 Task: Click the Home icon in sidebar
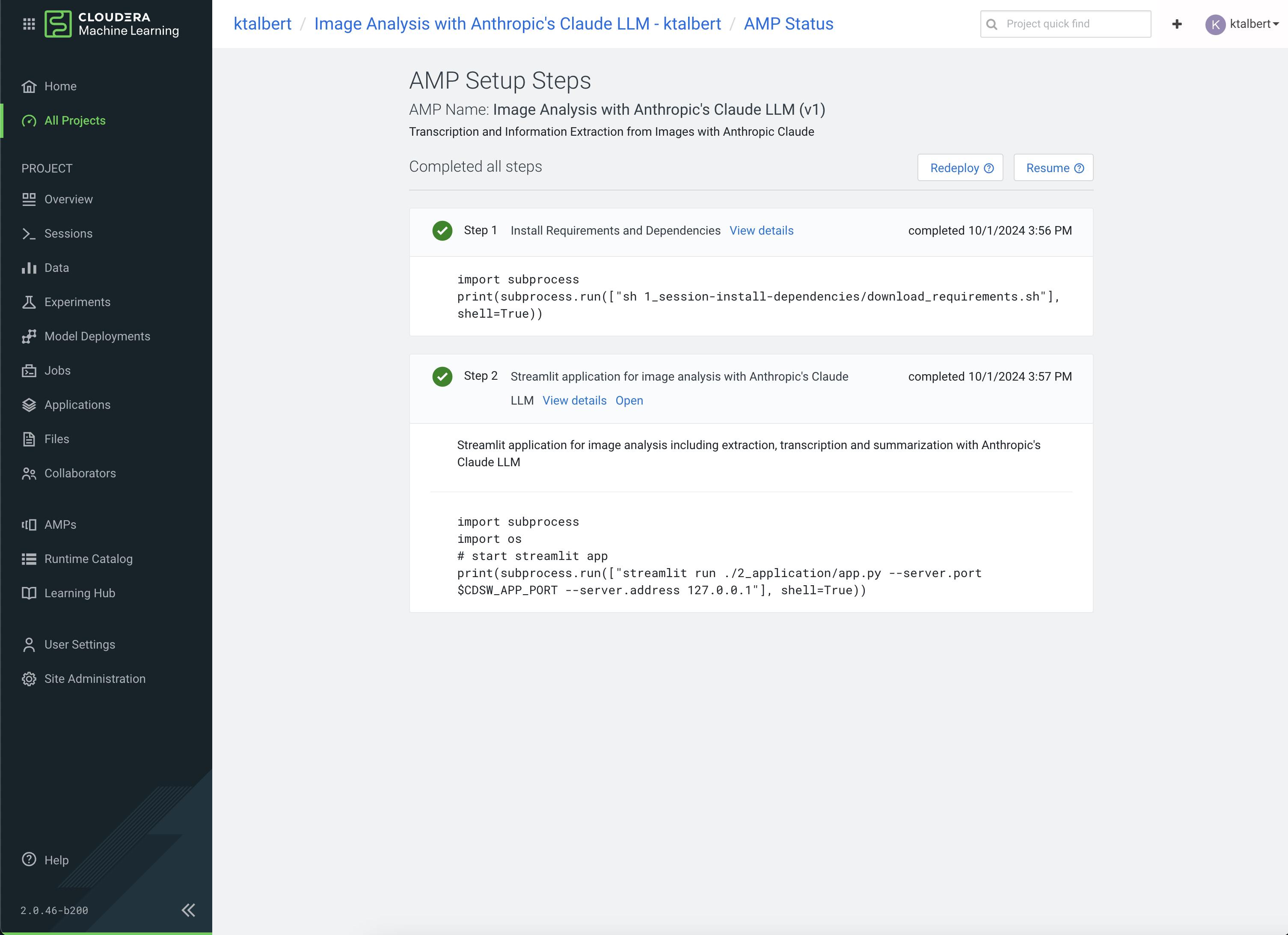[x=29, y=86]
